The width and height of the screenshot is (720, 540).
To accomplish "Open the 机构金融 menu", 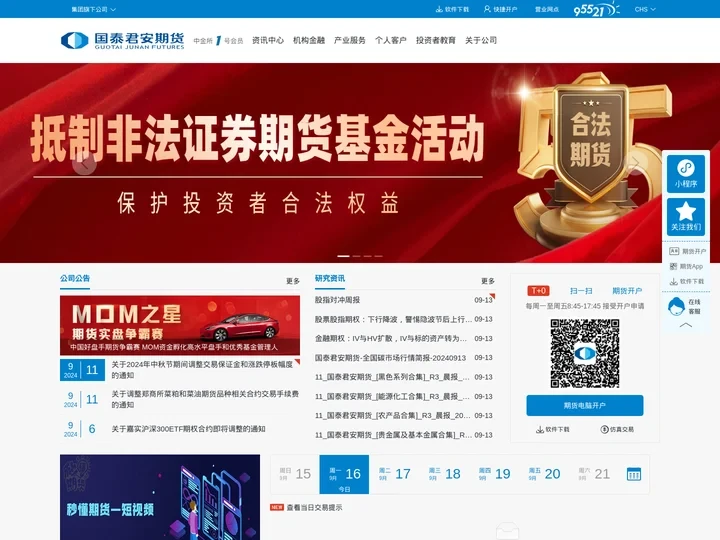I will [x=309, y=40].
